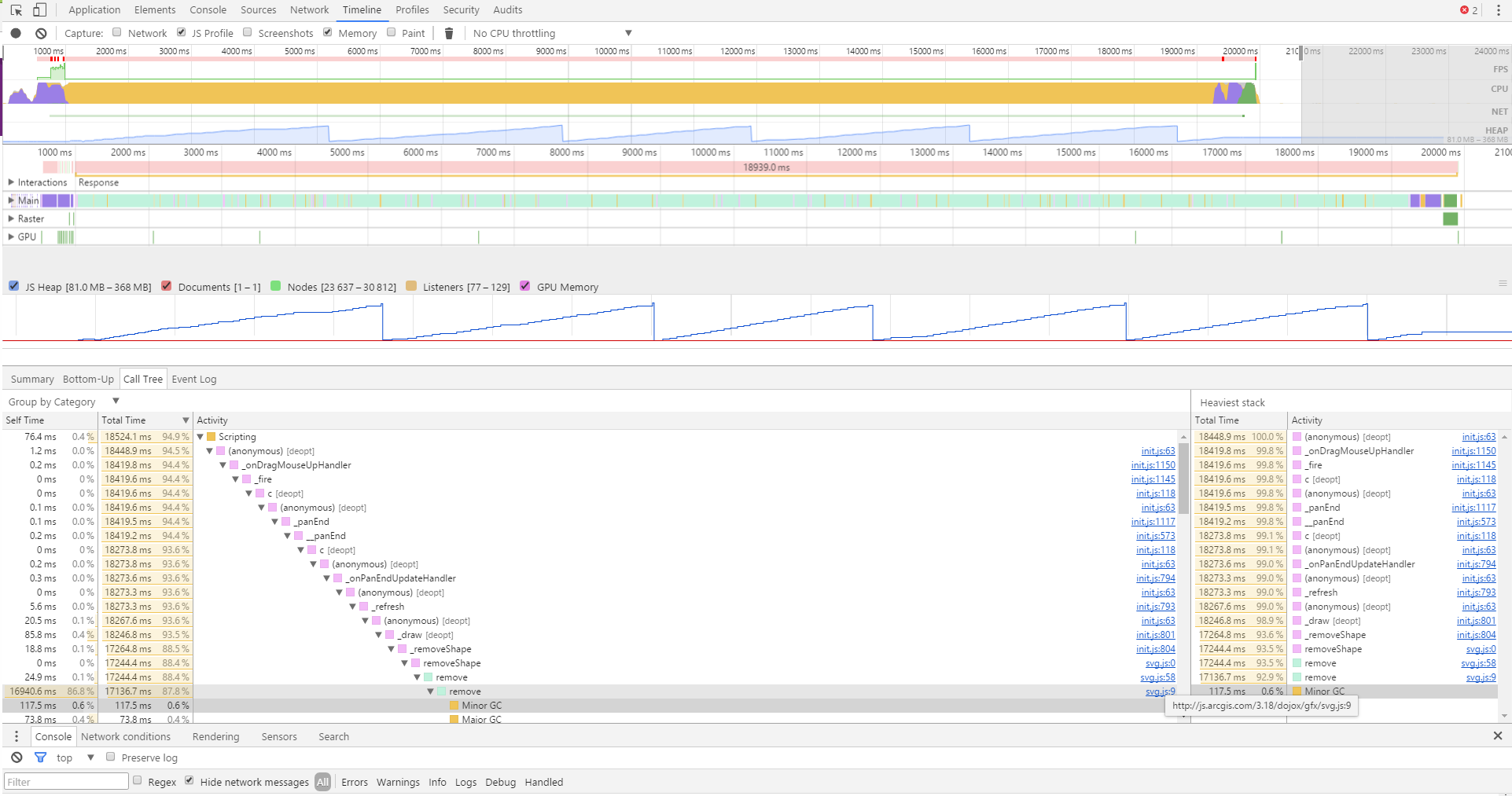Viewport: 1512px width, 796px height.
Task: Enable the Preserve log checkbox
Action: coord(111,757)
